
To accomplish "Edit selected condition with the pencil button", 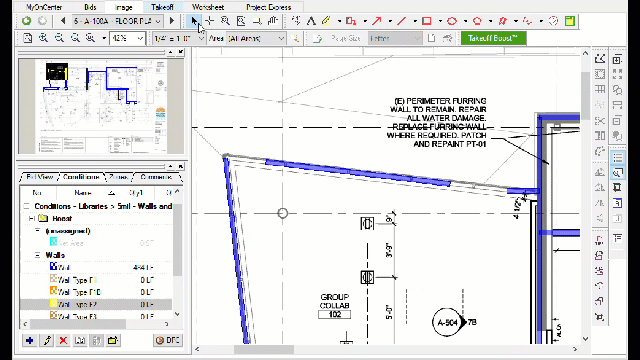I will 47,340.
